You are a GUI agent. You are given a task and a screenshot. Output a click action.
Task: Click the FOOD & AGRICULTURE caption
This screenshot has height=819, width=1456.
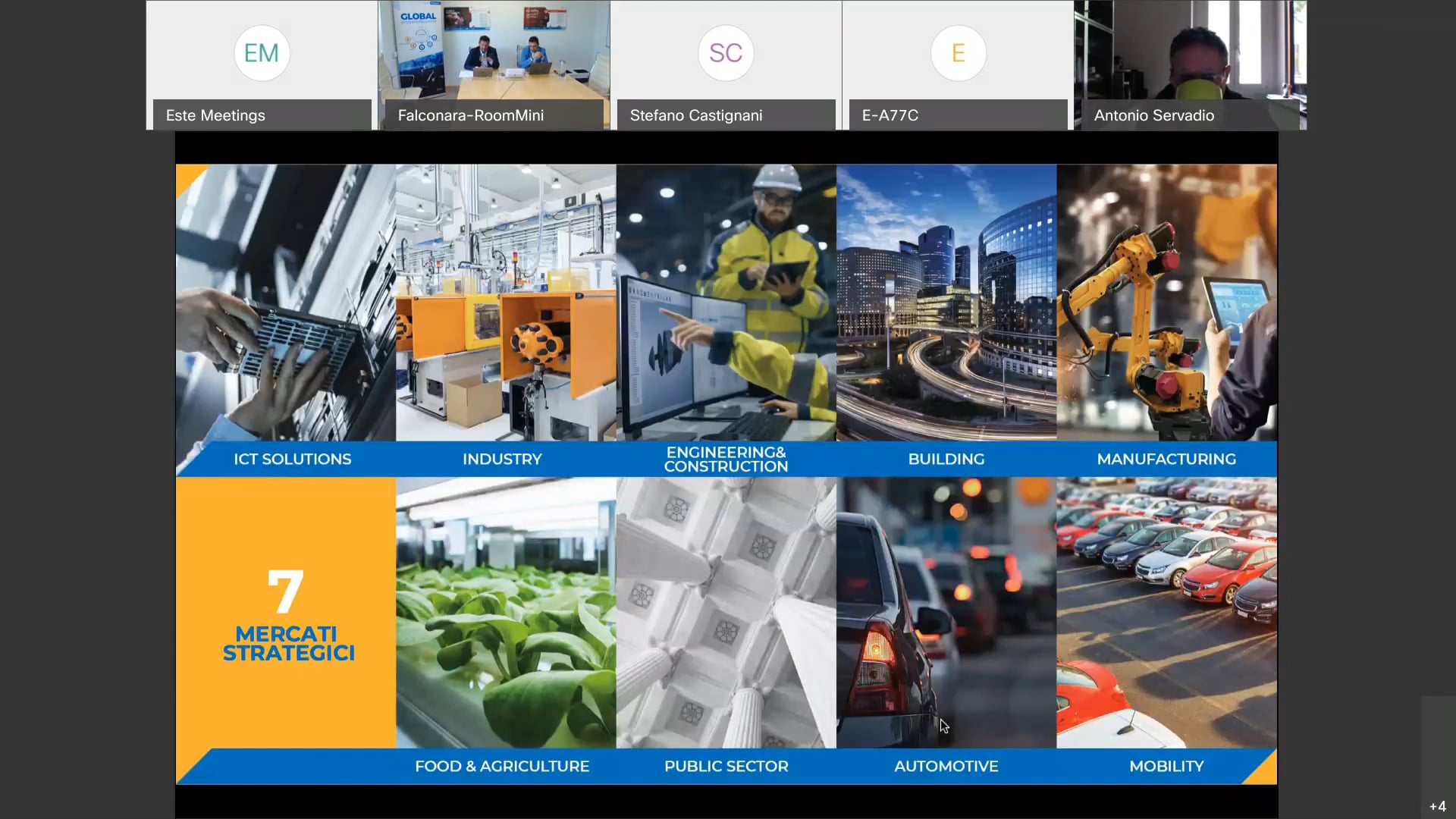[502, 766]
